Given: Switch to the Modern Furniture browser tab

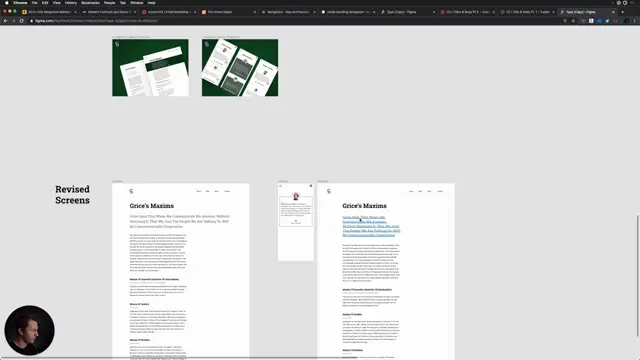Looking at the screenshot, I should [109, 12].
